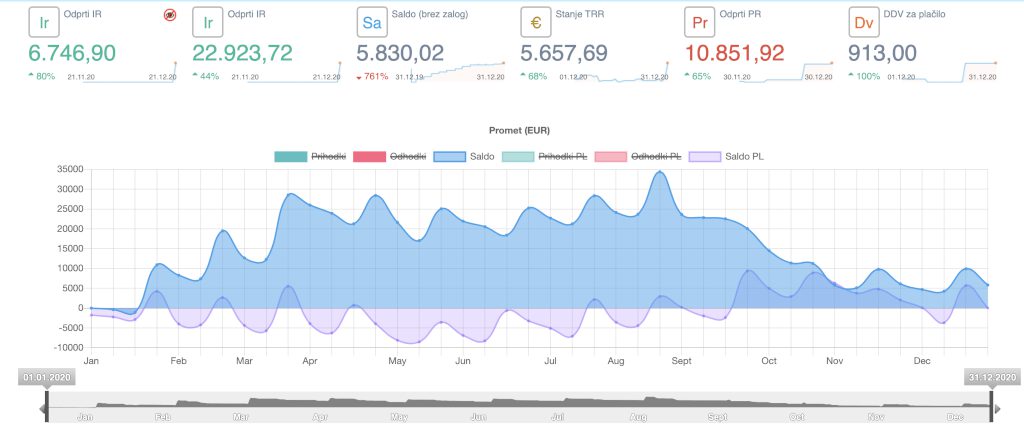The width and height of the screenshot is (1024, 438).
Task: Click the left arrow of the date range slider
Action: coord(43,409)
